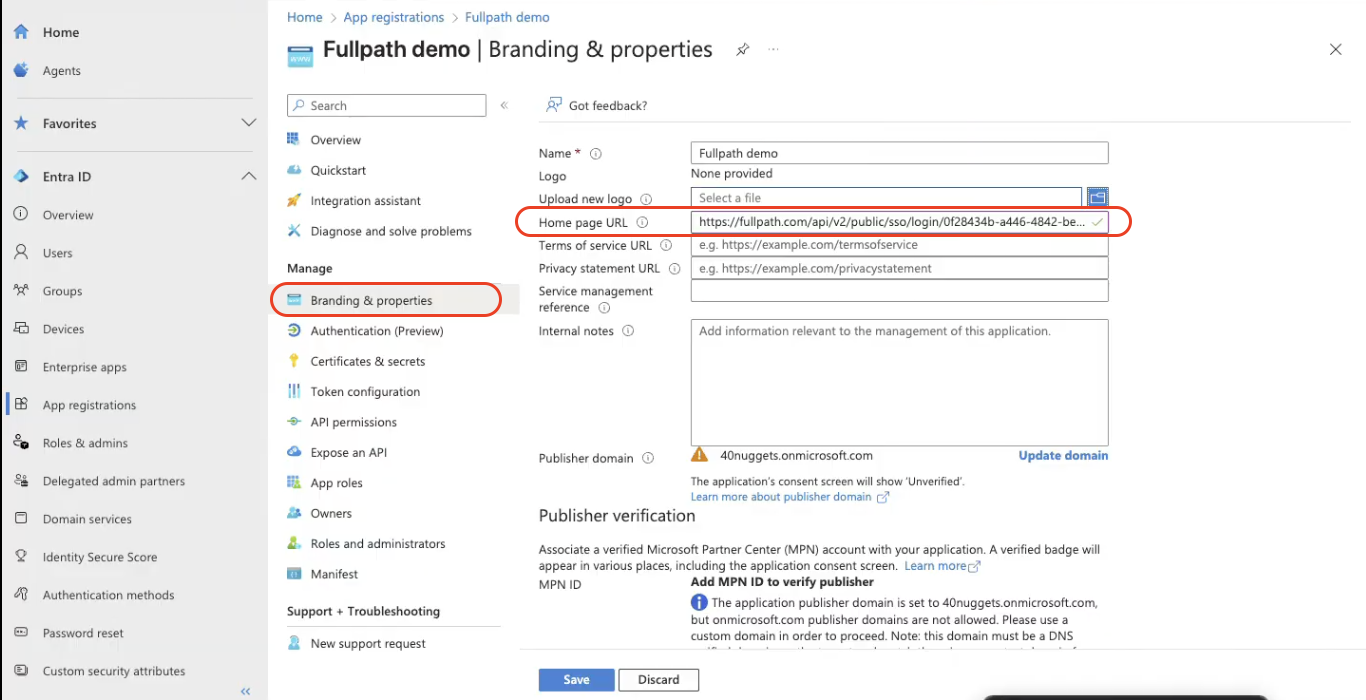Collapse the Entra ID section

[248, 177]
